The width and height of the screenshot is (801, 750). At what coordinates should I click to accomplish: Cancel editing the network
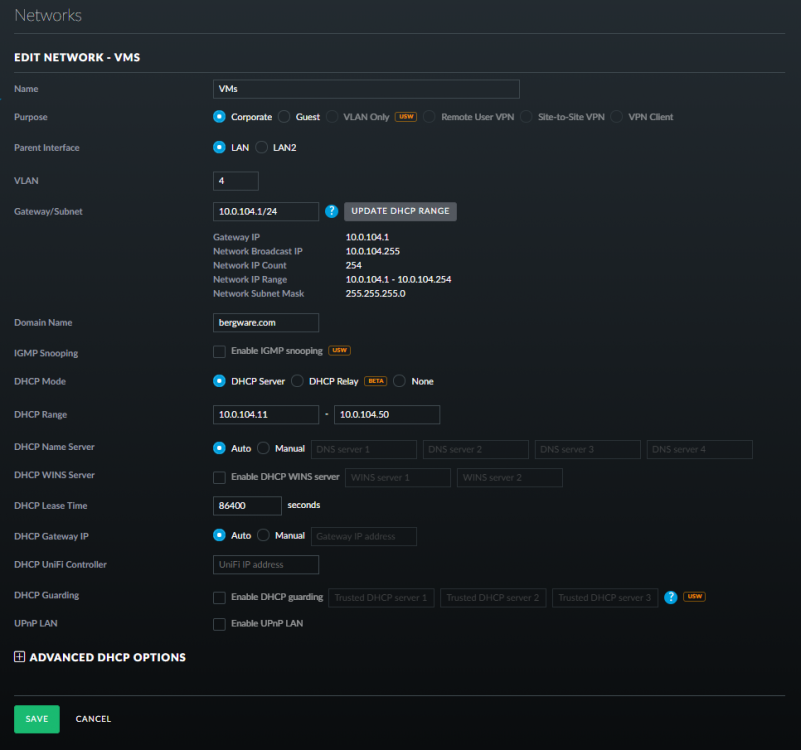click(x=93, y=719)
